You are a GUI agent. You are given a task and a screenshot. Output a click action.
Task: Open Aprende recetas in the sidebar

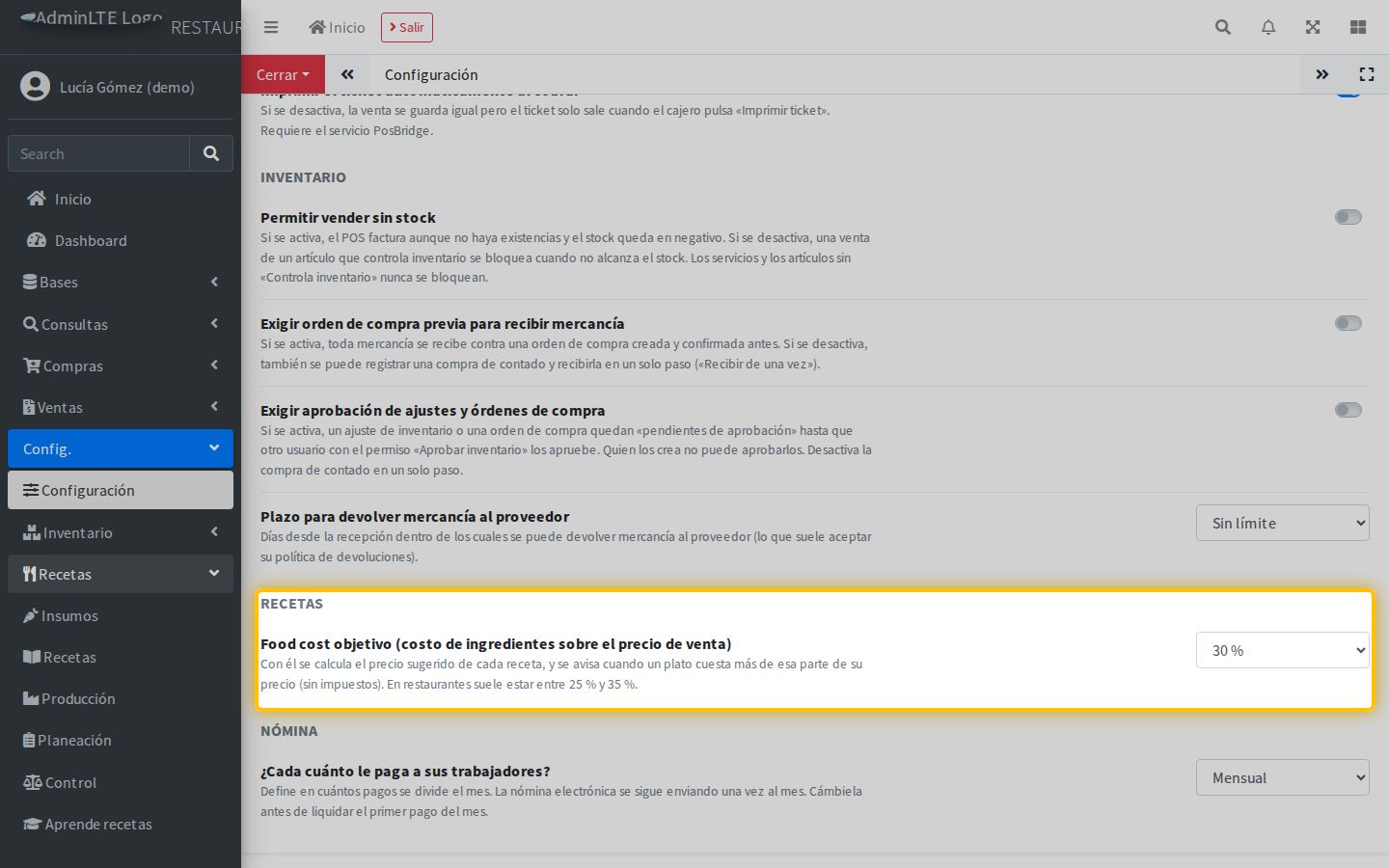tap(121, 824)
